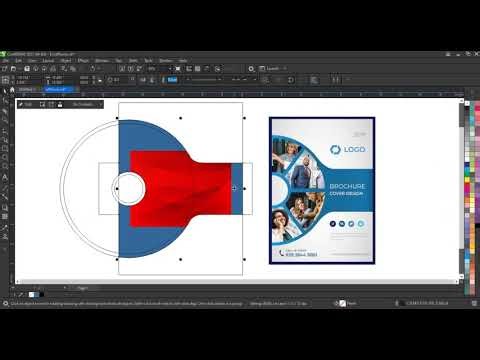Open the File menu
The image size is (480, 360).
5,61
